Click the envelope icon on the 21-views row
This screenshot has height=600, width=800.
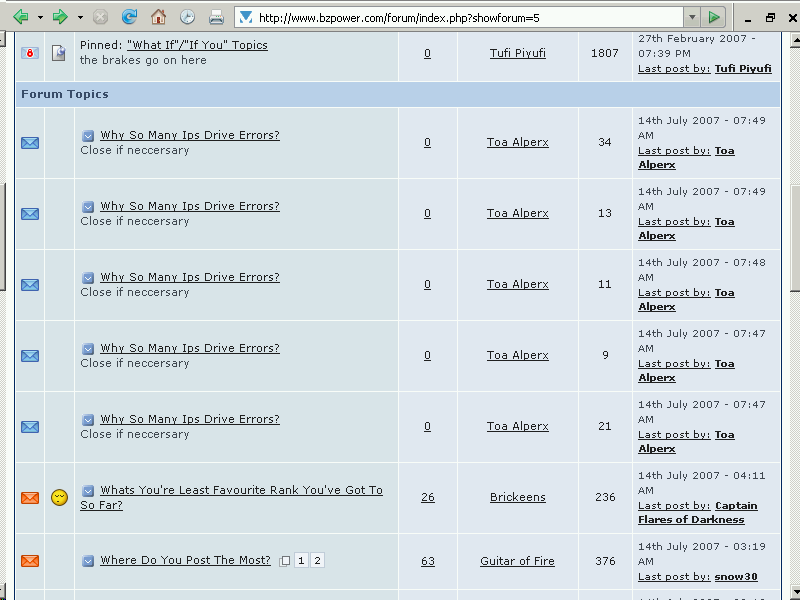30,427
